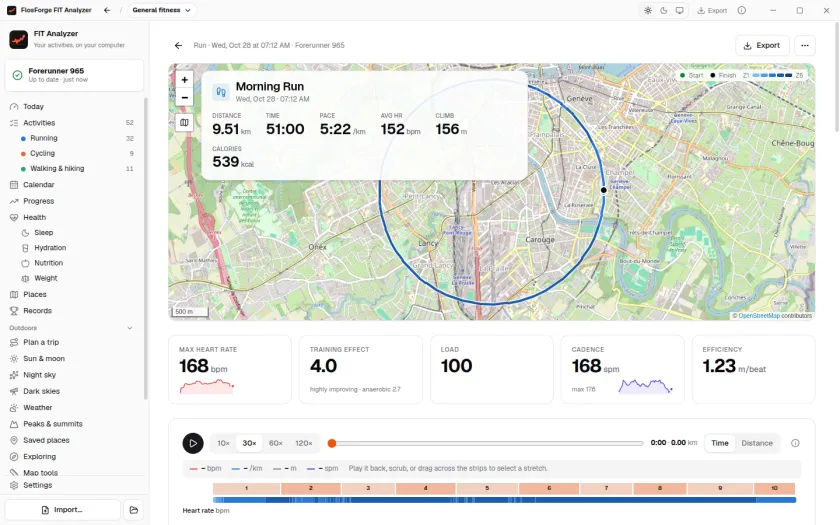The width and height of the screenshot is (840, 525).
Task: Open Saved places
Action: coord(74,440)
